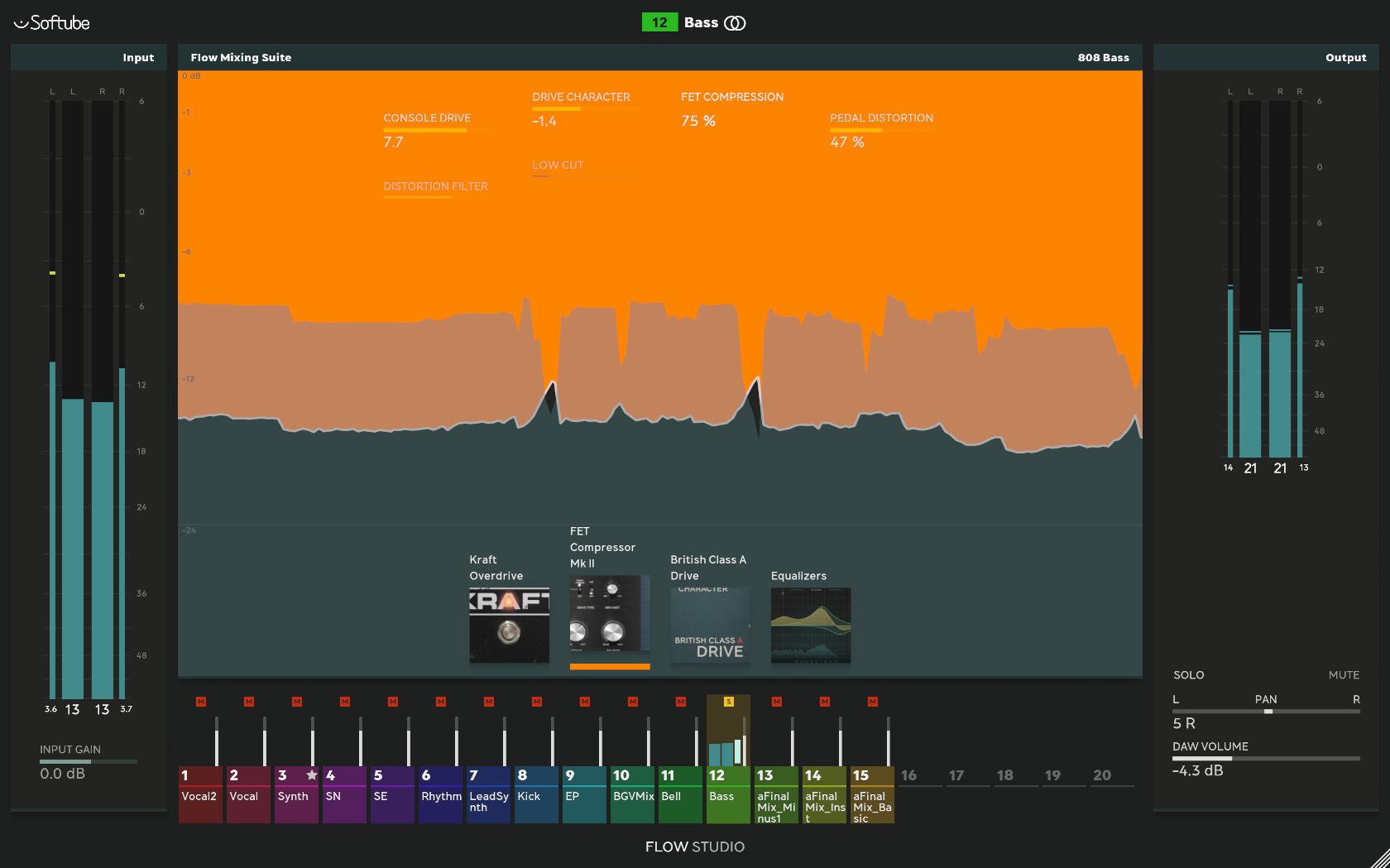Click the star icon on Synth track

312,775
